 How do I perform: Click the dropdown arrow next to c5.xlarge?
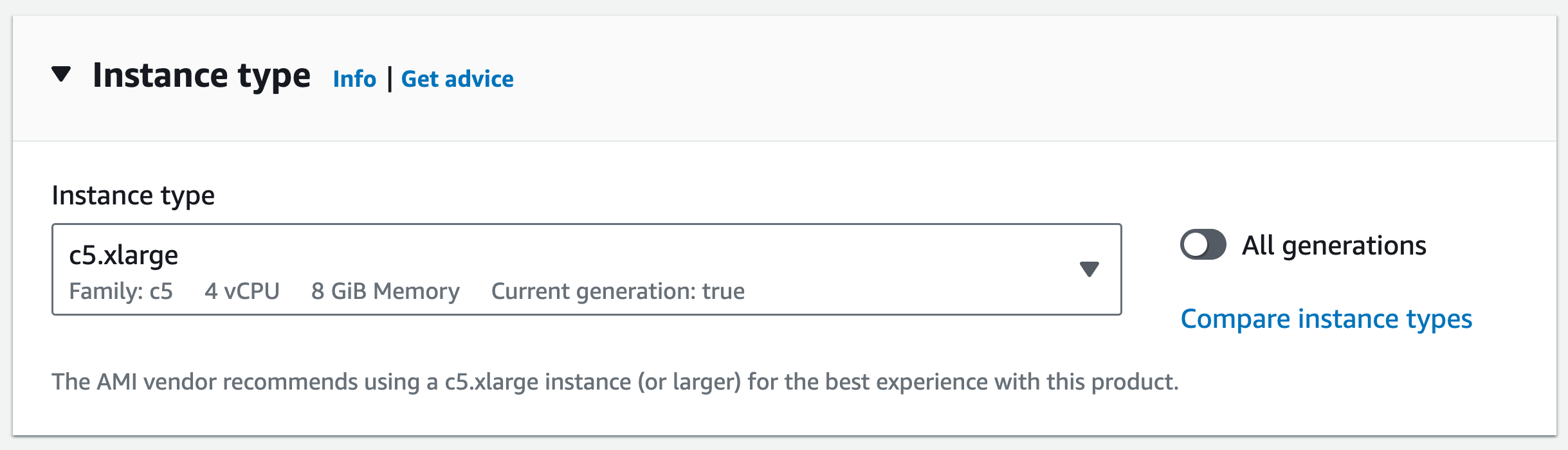pyautogui.click(x=1089, y=269)
